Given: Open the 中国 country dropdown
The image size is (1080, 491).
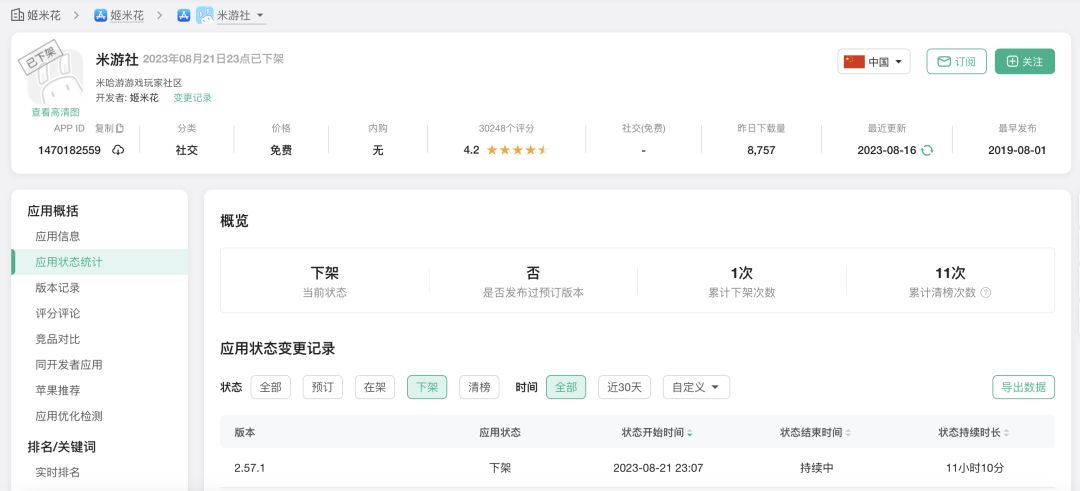Looking at the screenshot, I should coord(874,62).
